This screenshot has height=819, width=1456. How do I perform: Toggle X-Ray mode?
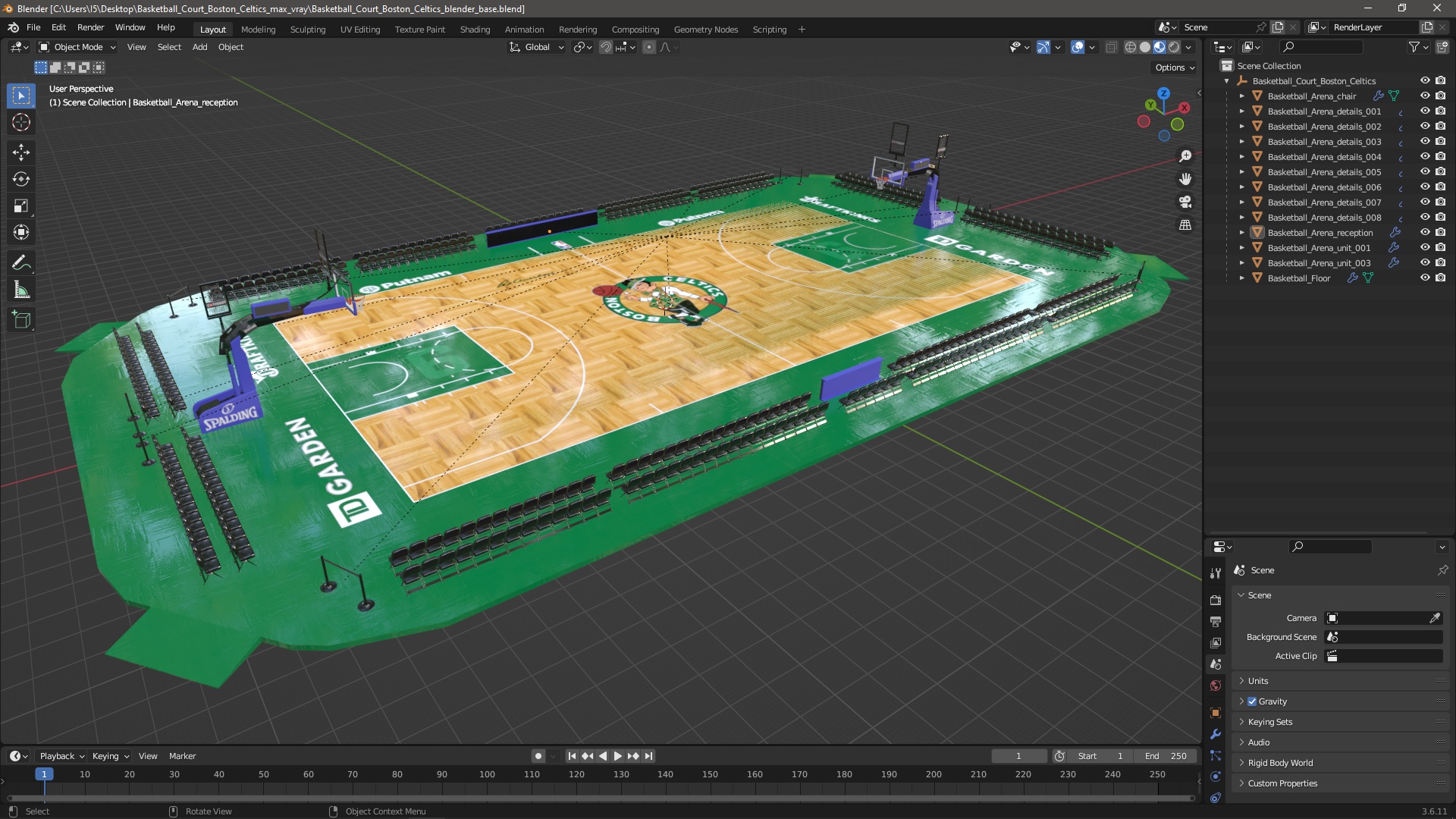1111,47
